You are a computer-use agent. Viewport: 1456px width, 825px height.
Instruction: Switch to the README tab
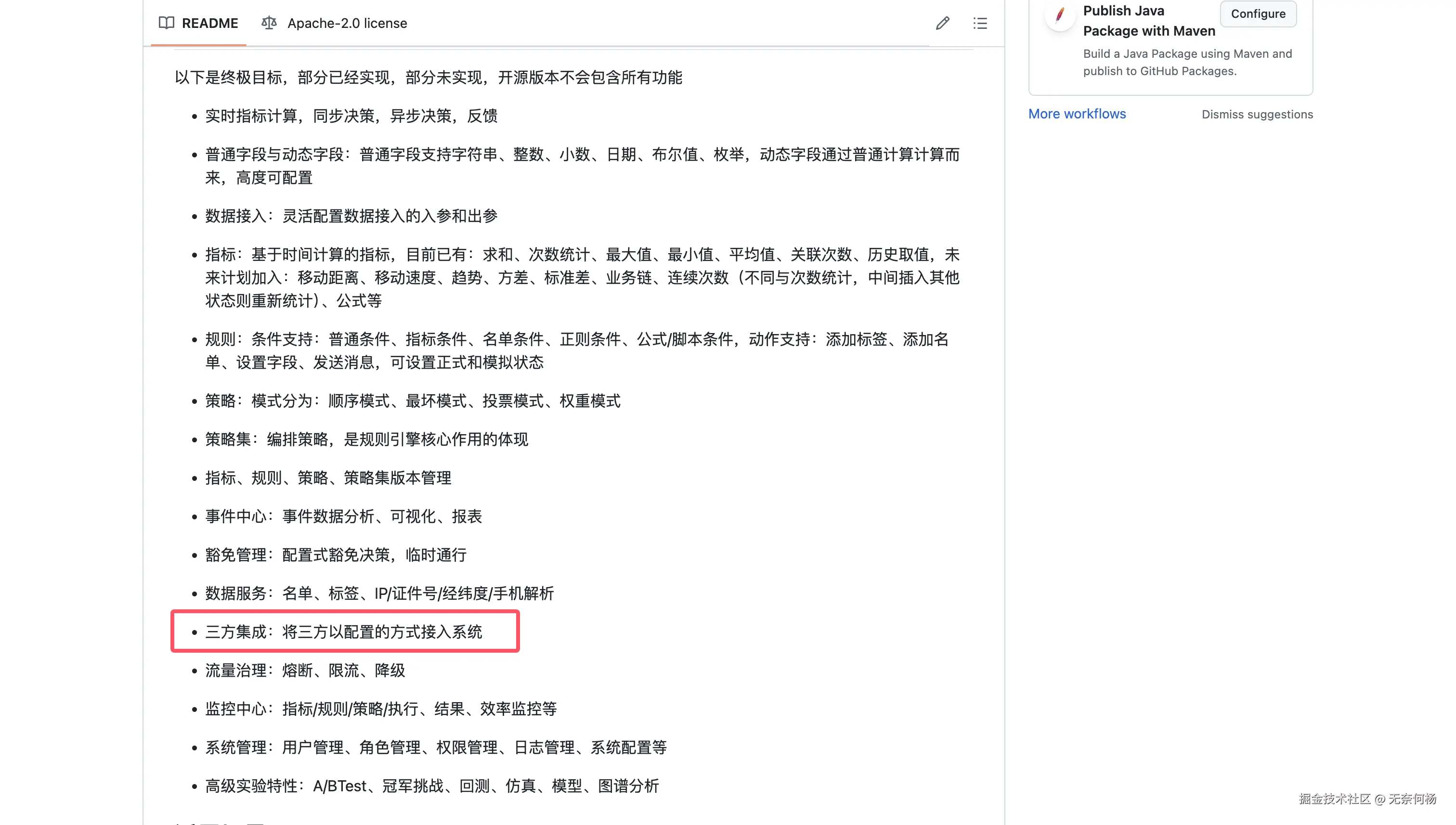[x=198, y=23]
